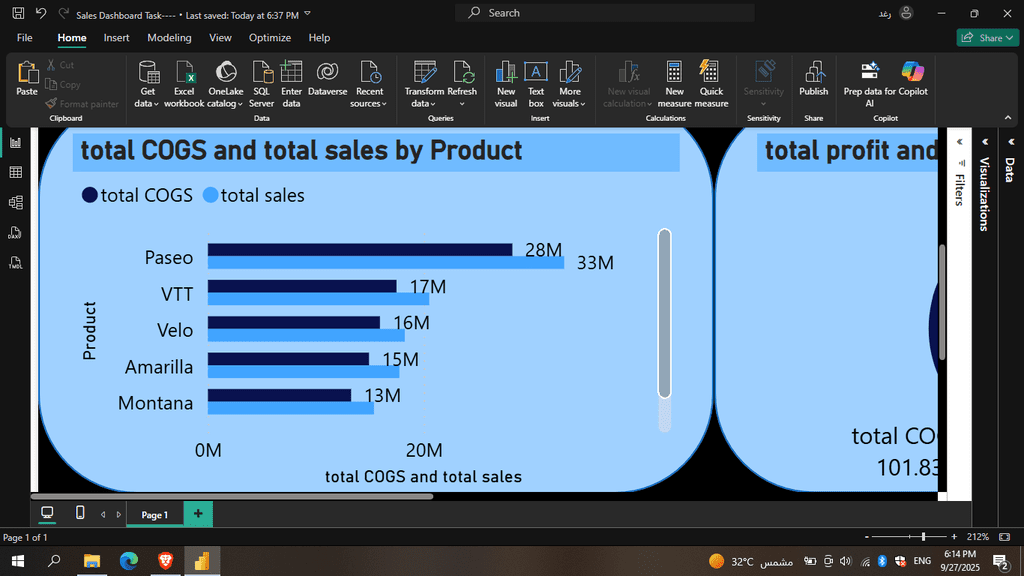
Task: Click the Share button
Action: [x=987, y=38]
